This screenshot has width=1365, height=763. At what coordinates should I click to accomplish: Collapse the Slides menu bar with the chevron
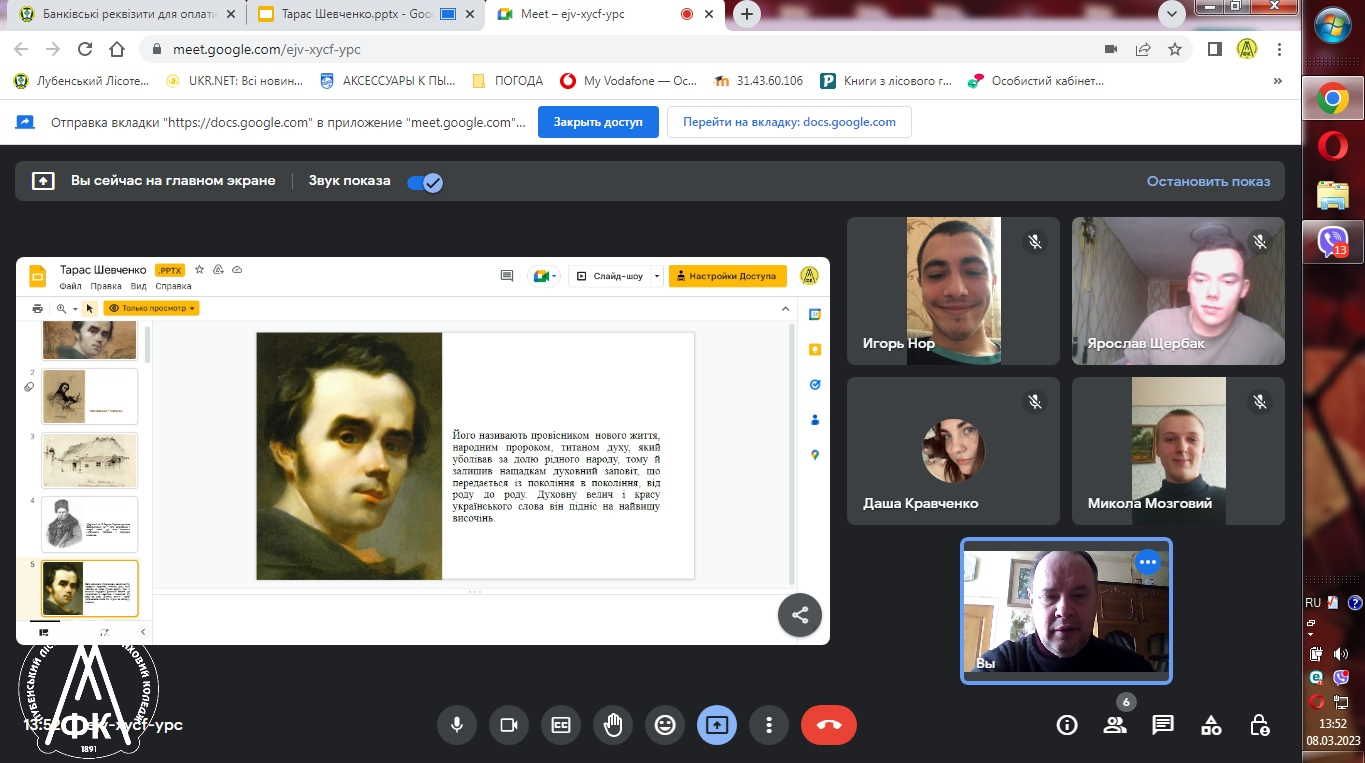pos(785,308)
